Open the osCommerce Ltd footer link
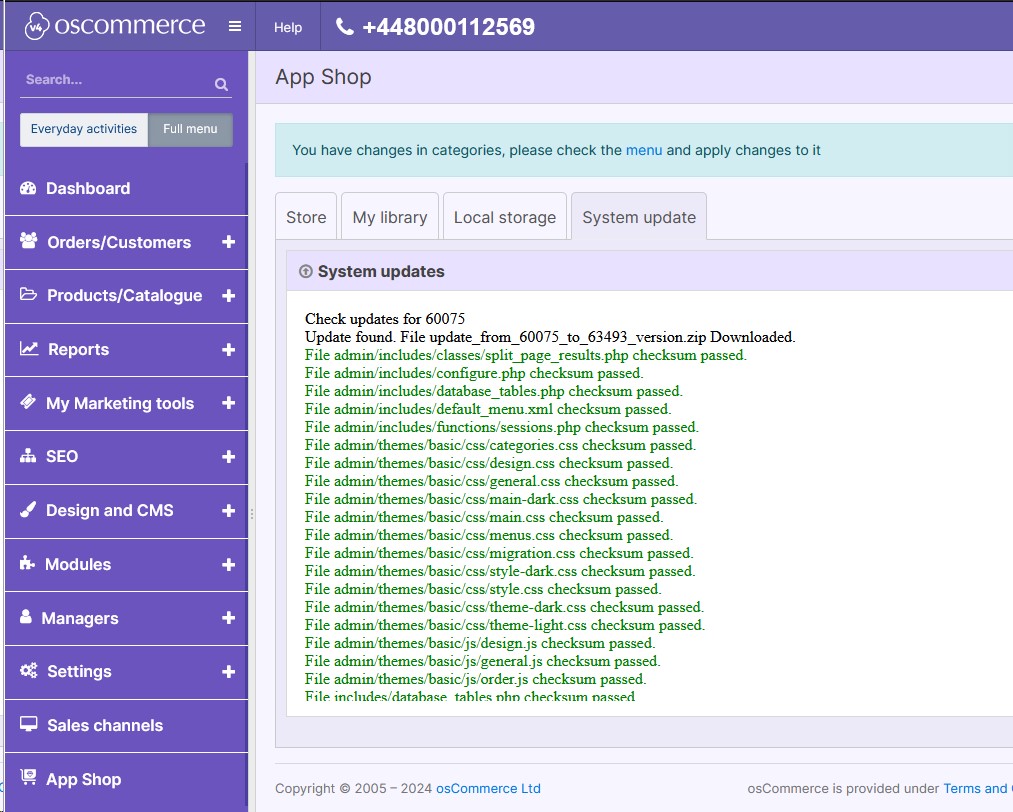The width and height of the screenshot is (1013, 812). 488,788
